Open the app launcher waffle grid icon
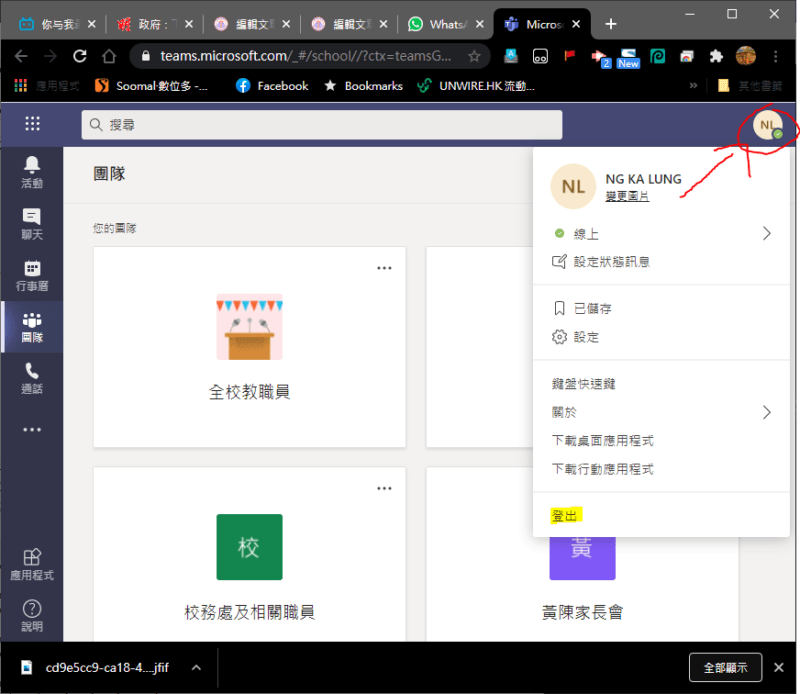This screenshot has height=694, width=800. (x=32, y=124)
